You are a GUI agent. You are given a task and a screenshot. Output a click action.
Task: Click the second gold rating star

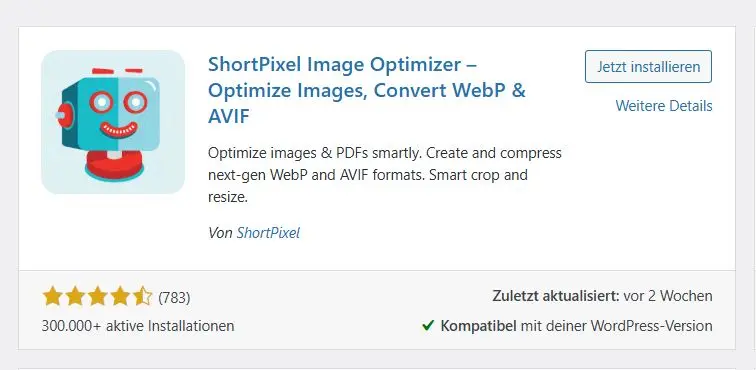click(75, 297)
